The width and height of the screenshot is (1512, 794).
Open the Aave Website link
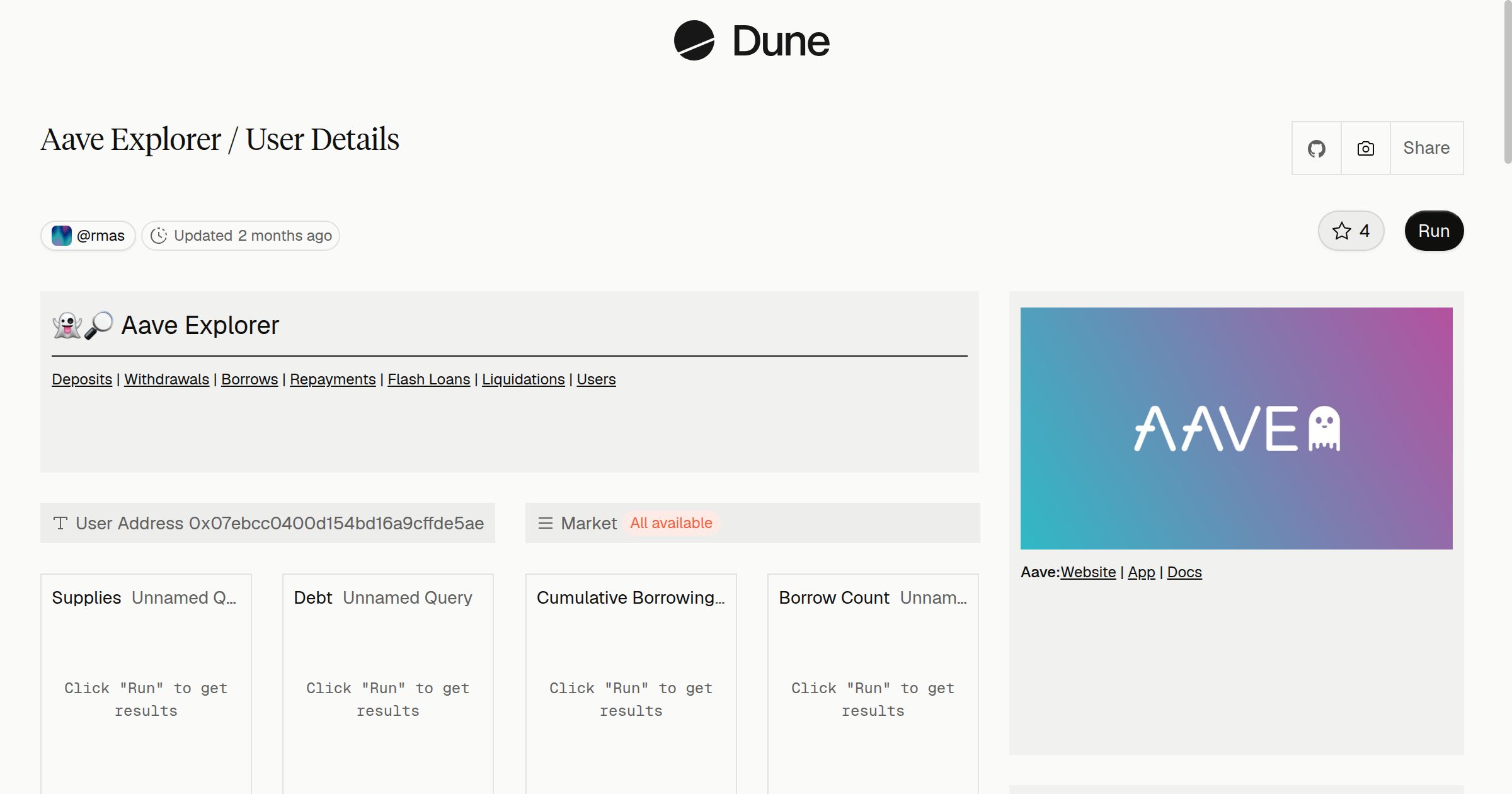tap(1088, 572)
